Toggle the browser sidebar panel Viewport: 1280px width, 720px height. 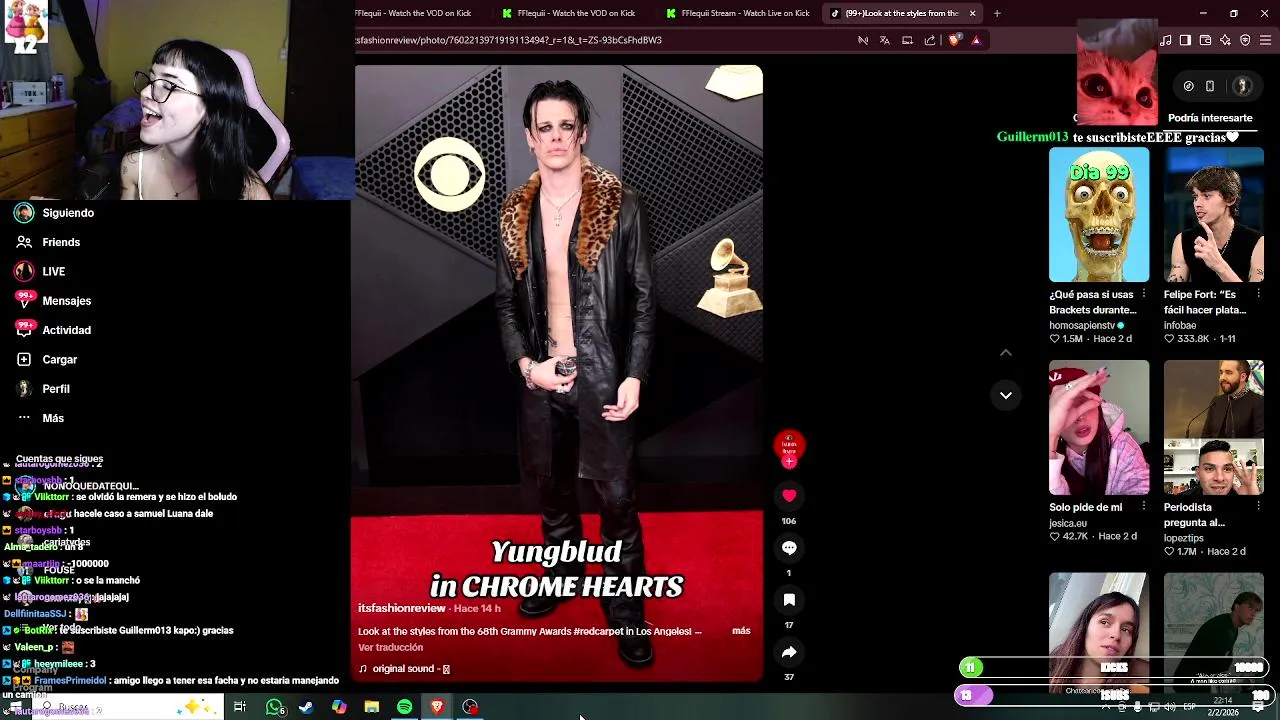(x=1185, y=40)
